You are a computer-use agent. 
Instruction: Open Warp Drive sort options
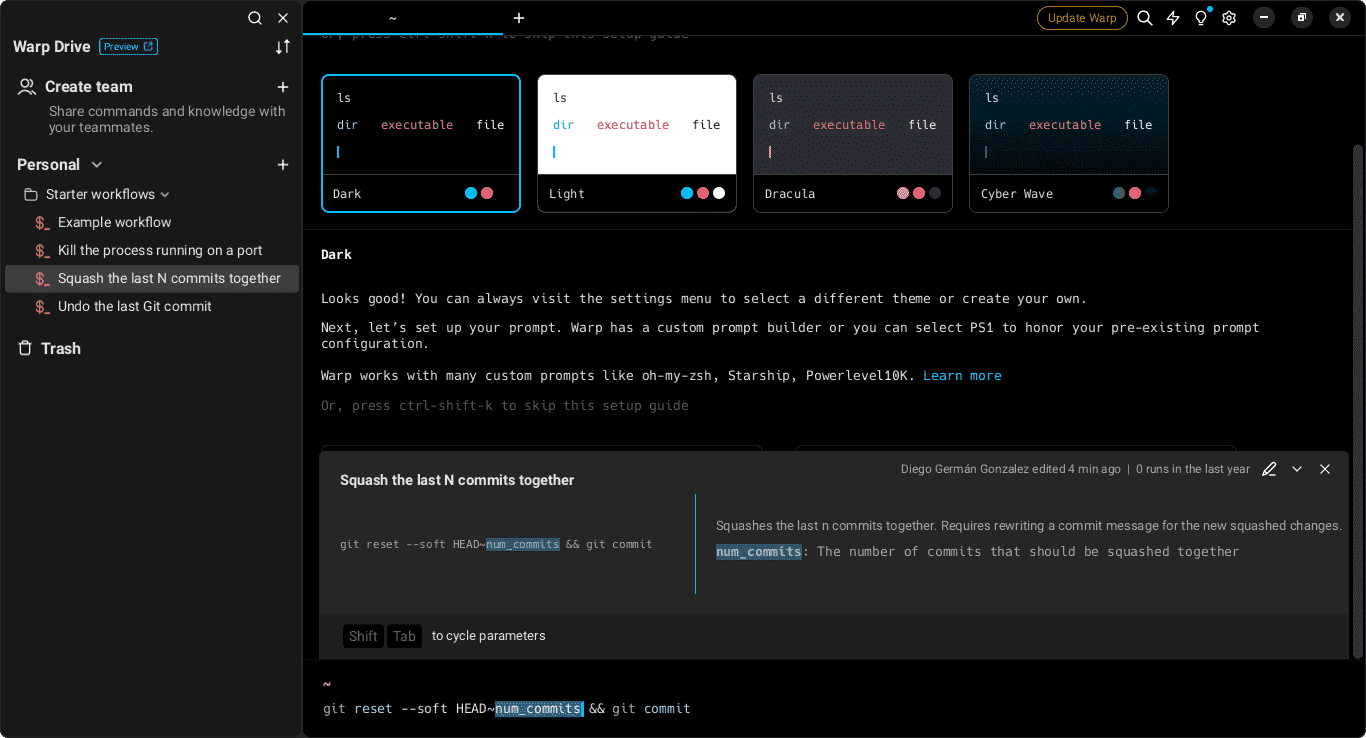tap(283, 47)
